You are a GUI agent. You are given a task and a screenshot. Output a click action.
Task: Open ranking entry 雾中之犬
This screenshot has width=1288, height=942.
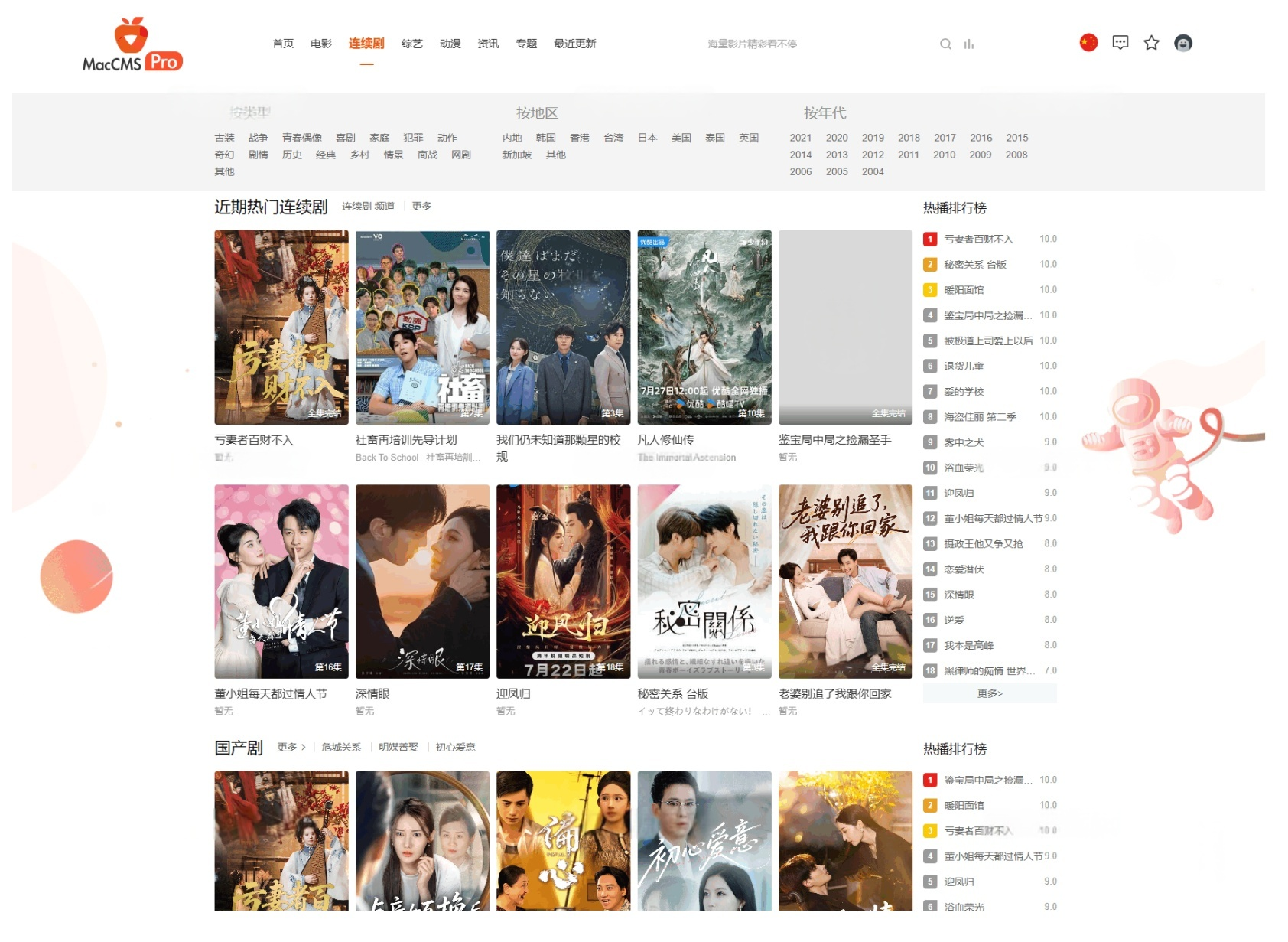(964, 442)
